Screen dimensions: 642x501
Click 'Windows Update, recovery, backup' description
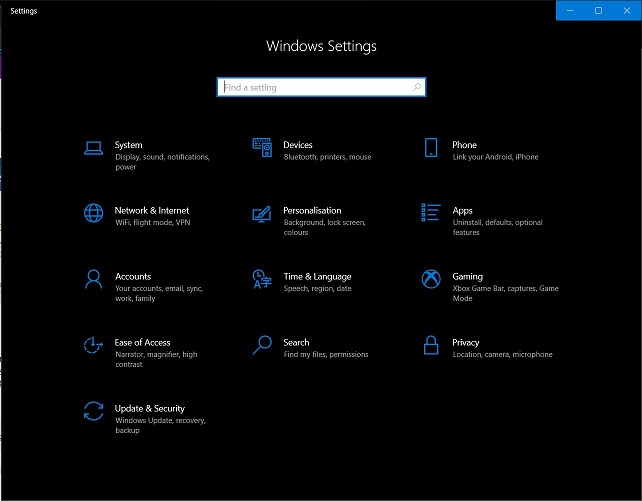click(160, 425)
